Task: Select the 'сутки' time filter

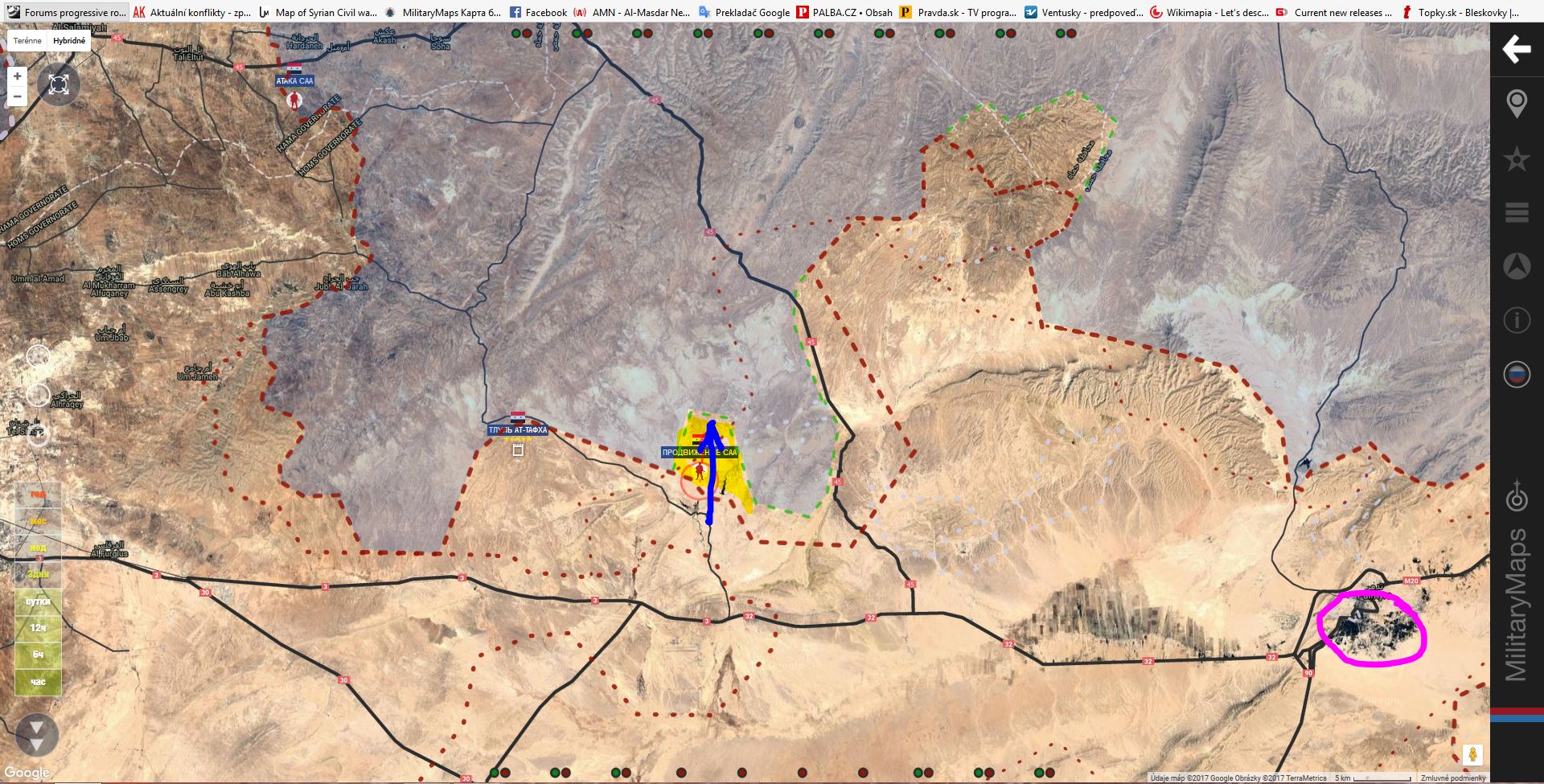Action: [38, 601]
